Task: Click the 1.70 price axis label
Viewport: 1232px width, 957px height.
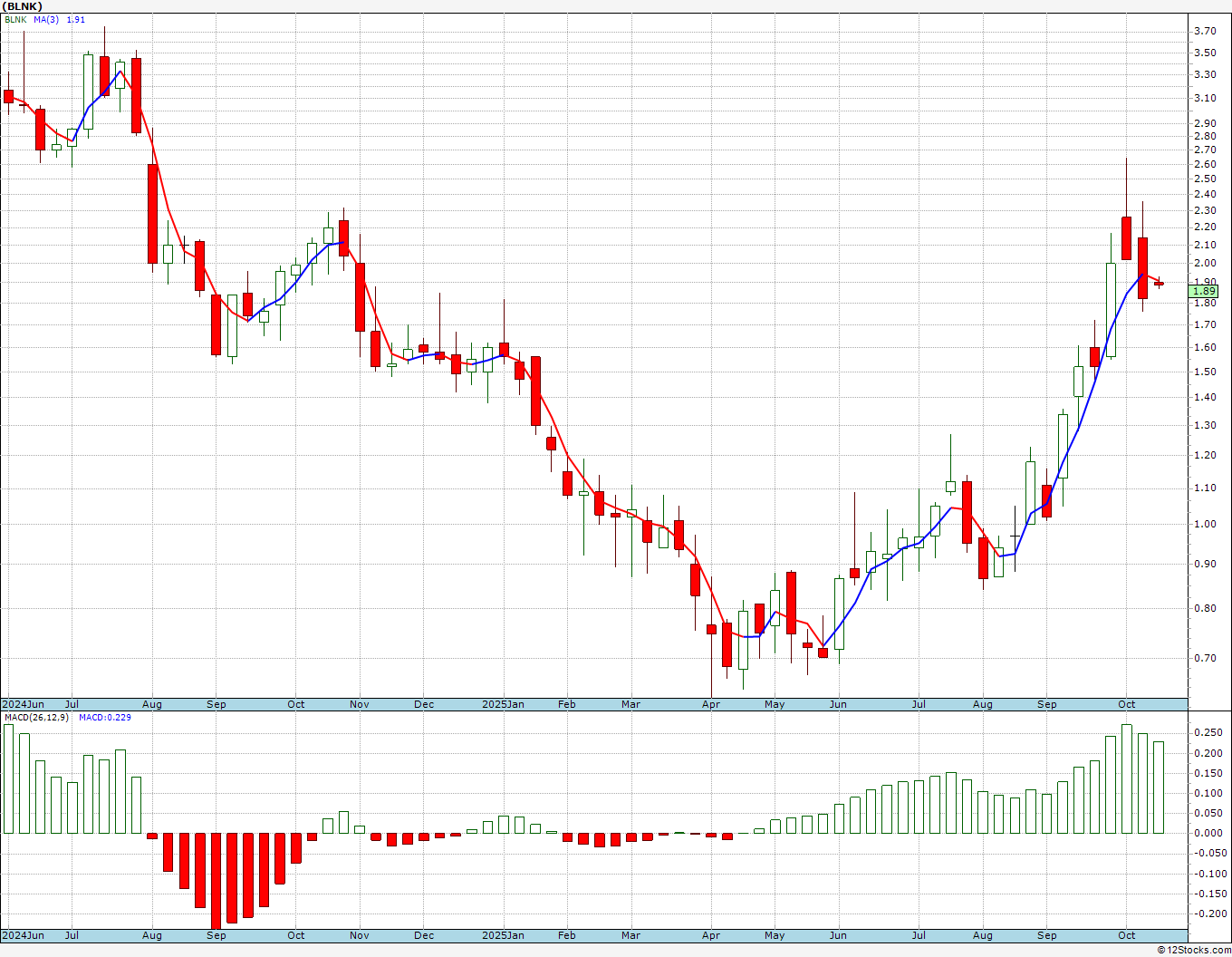Action: pyautogui.click(x=1205, y=324)
